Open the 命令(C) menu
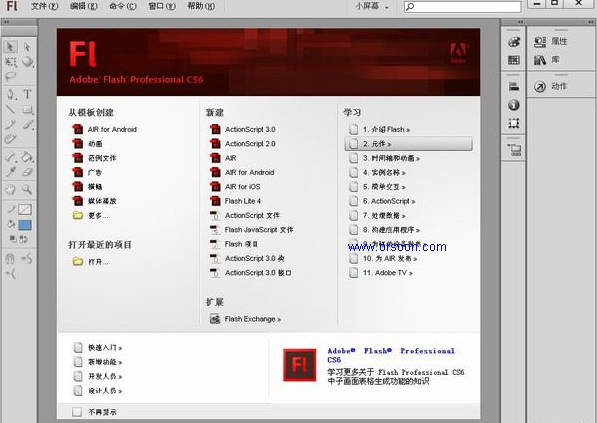Image resolution: width=597 pixels, height=423 pixels. pos(123,6)
